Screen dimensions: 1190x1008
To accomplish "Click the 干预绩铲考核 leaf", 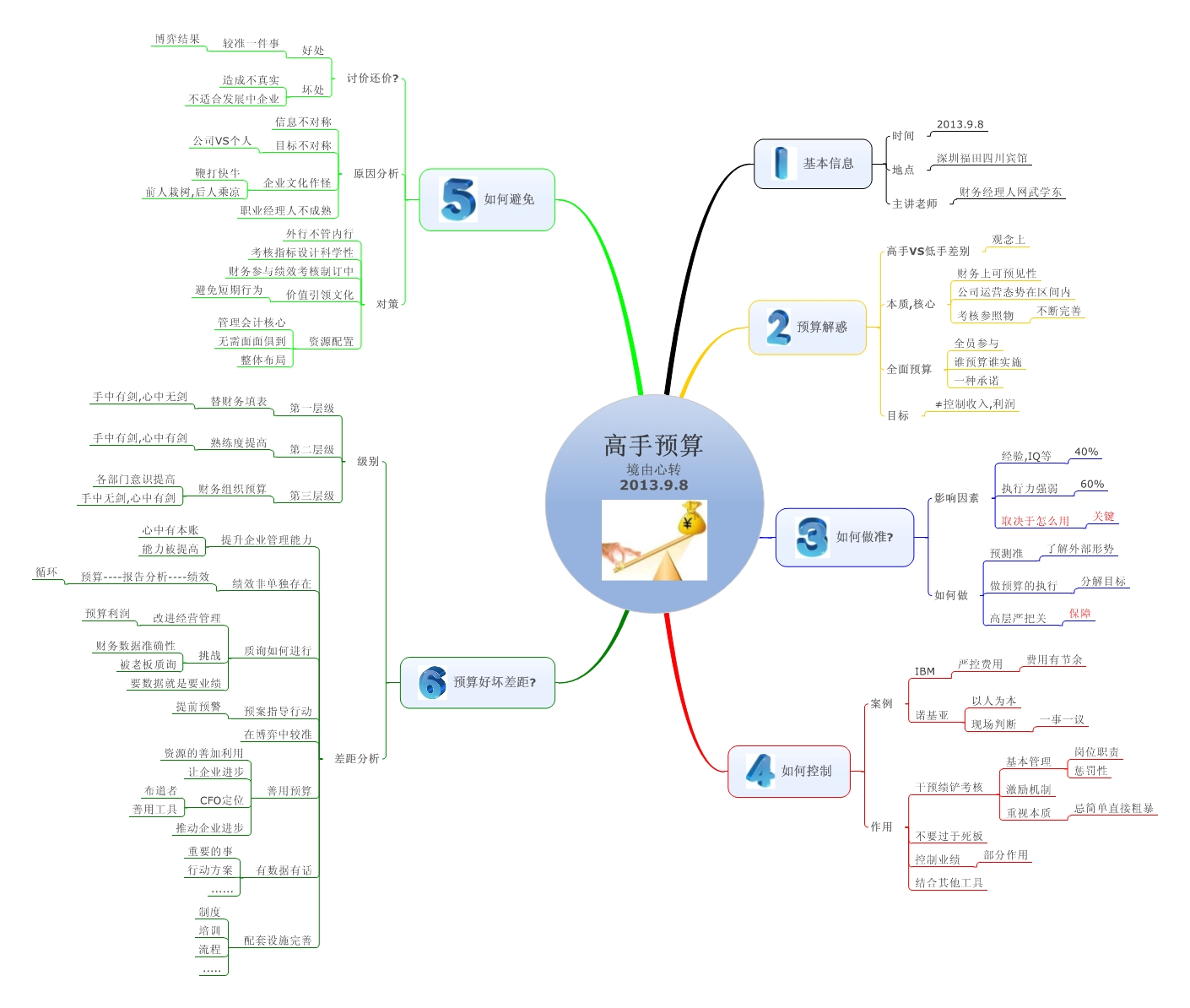I will 949,787.
